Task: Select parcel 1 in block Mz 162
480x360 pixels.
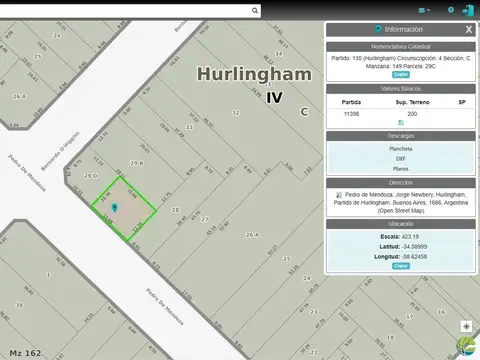Action: tap(48, 275)
